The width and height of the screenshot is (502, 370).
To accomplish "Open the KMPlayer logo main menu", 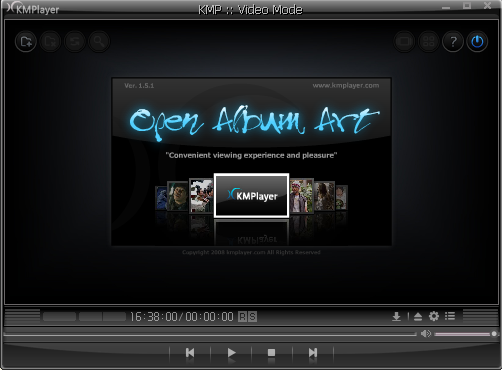I will click(x=33, y=9).
